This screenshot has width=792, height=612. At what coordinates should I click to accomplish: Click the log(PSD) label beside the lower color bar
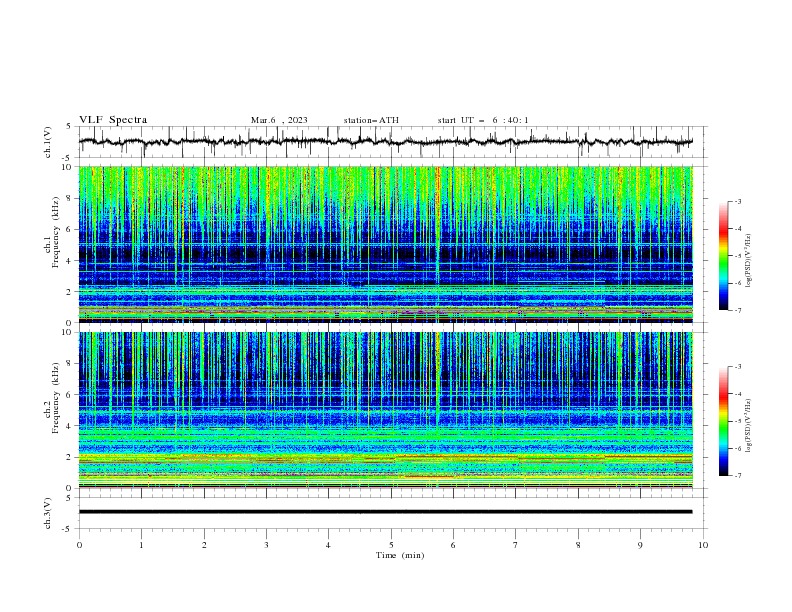[749, 426]
